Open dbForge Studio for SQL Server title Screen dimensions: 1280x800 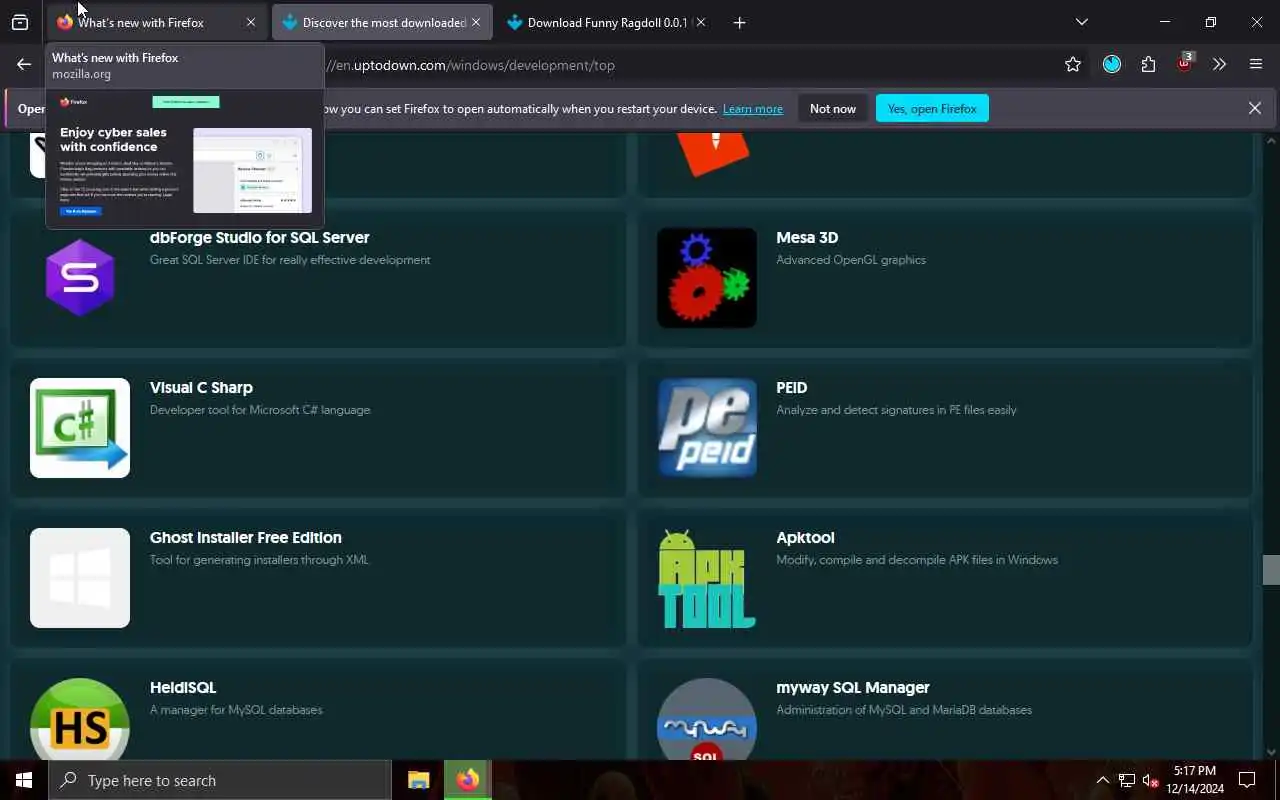(260, 238)
